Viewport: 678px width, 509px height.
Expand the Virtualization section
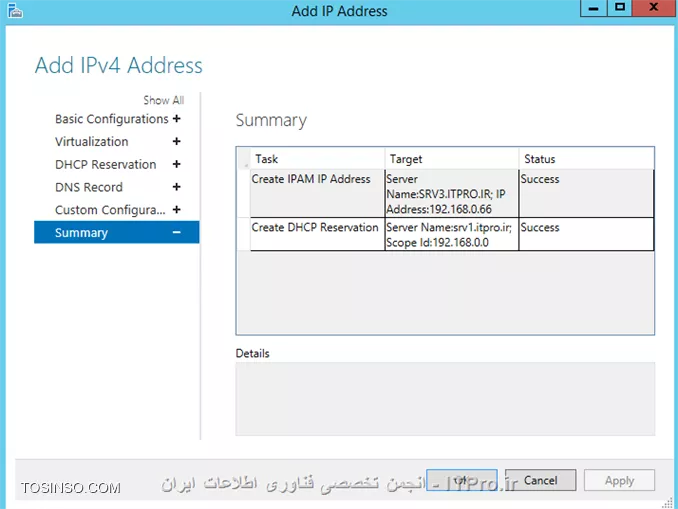click(x=176, y=141)
